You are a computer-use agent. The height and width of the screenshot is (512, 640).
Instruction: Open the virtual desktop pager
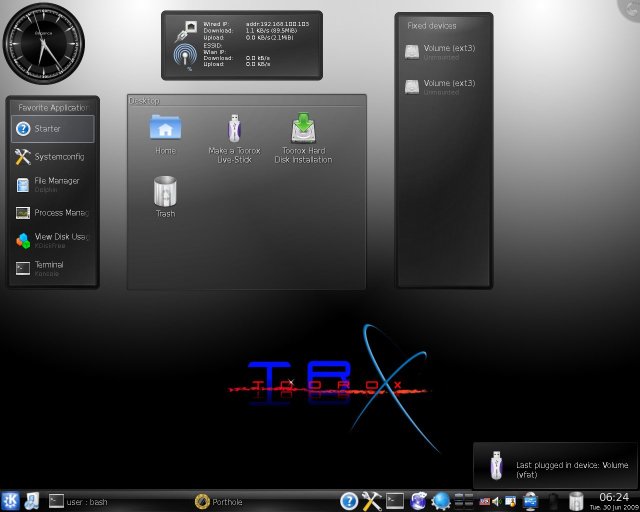tap(464, 501)
